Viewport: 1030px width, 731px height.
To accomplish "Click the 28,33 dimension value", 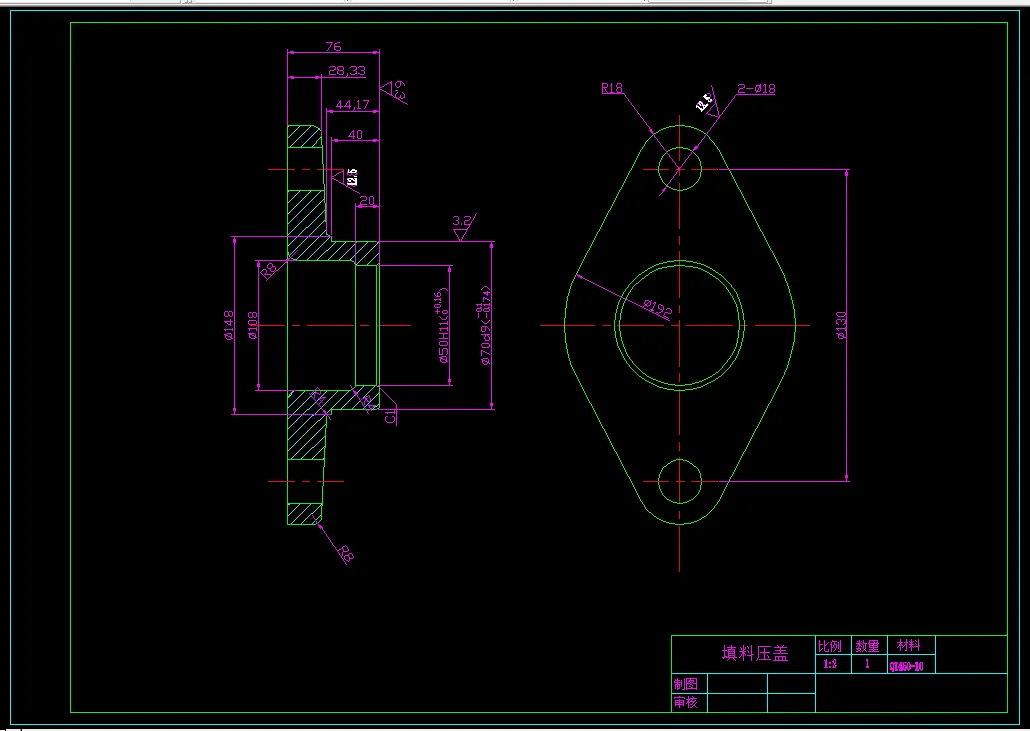I will pyautogui.click(x=346, y=71).
